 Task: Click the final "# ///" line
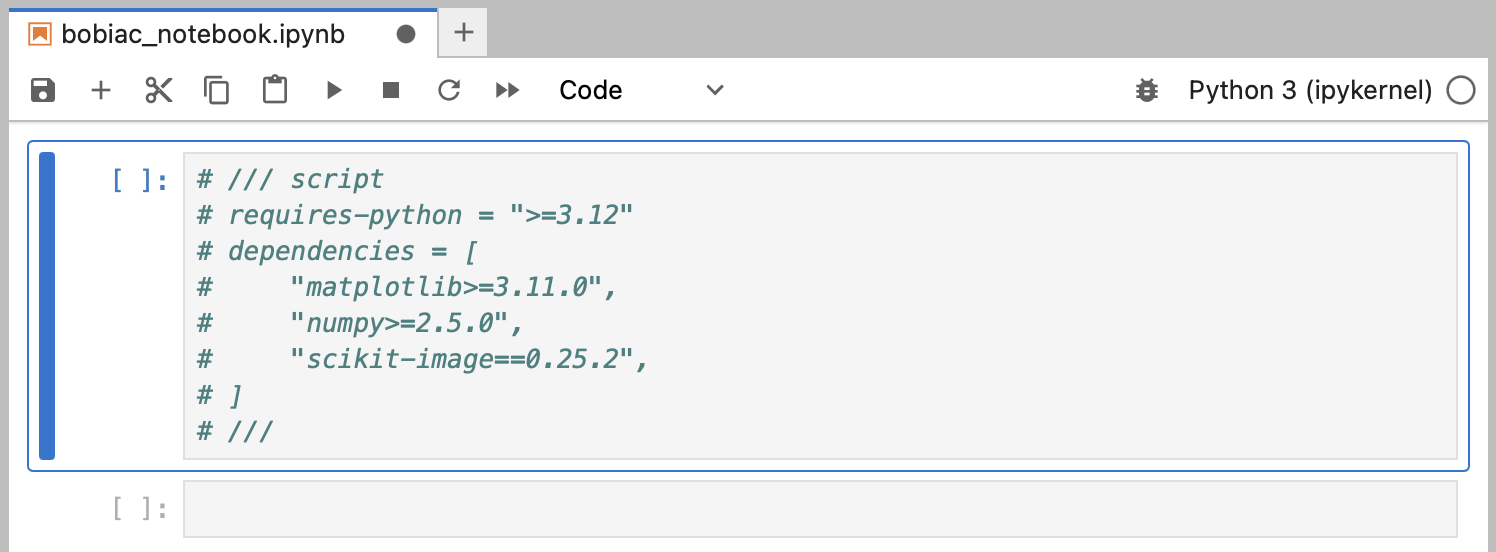coord(235,431)
